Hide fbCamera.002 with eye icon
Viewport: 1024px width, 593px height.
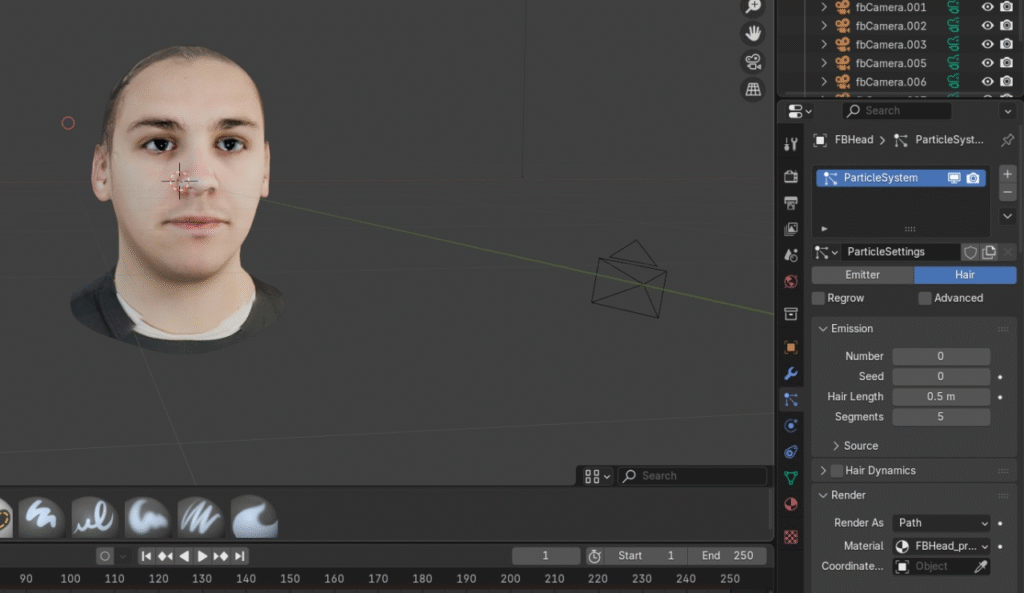(987, 26)
